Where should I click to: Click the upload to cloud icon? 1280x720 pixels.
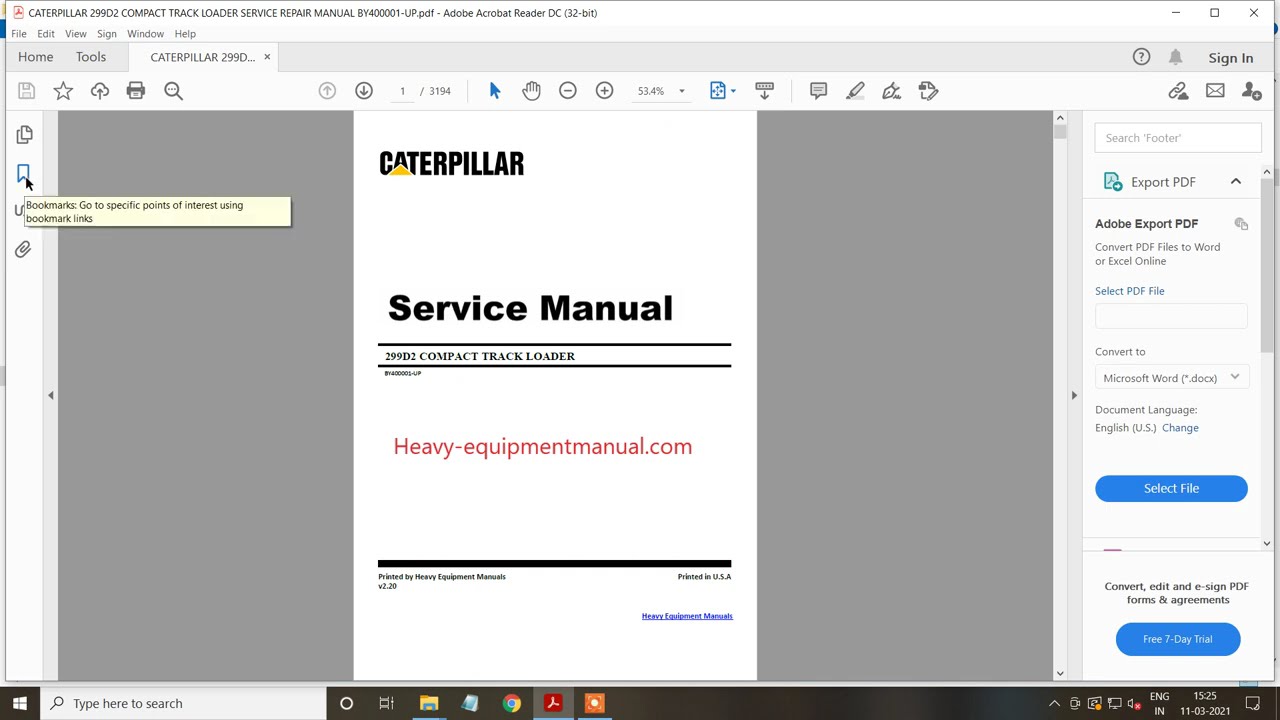coord(99,91)
